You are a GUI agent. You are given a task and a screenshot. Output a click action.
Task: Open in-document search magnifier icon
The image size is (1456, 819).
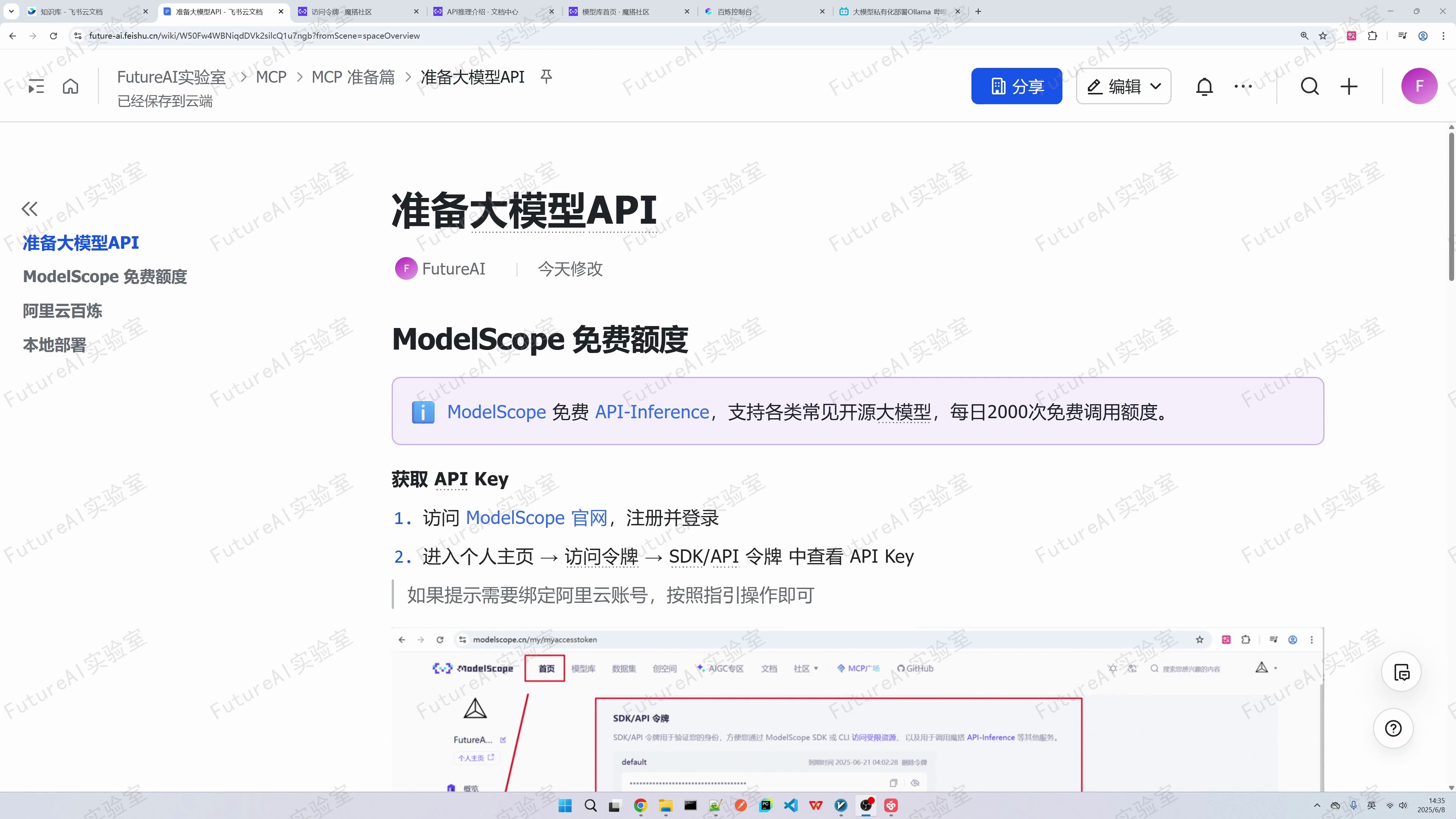1310,86
